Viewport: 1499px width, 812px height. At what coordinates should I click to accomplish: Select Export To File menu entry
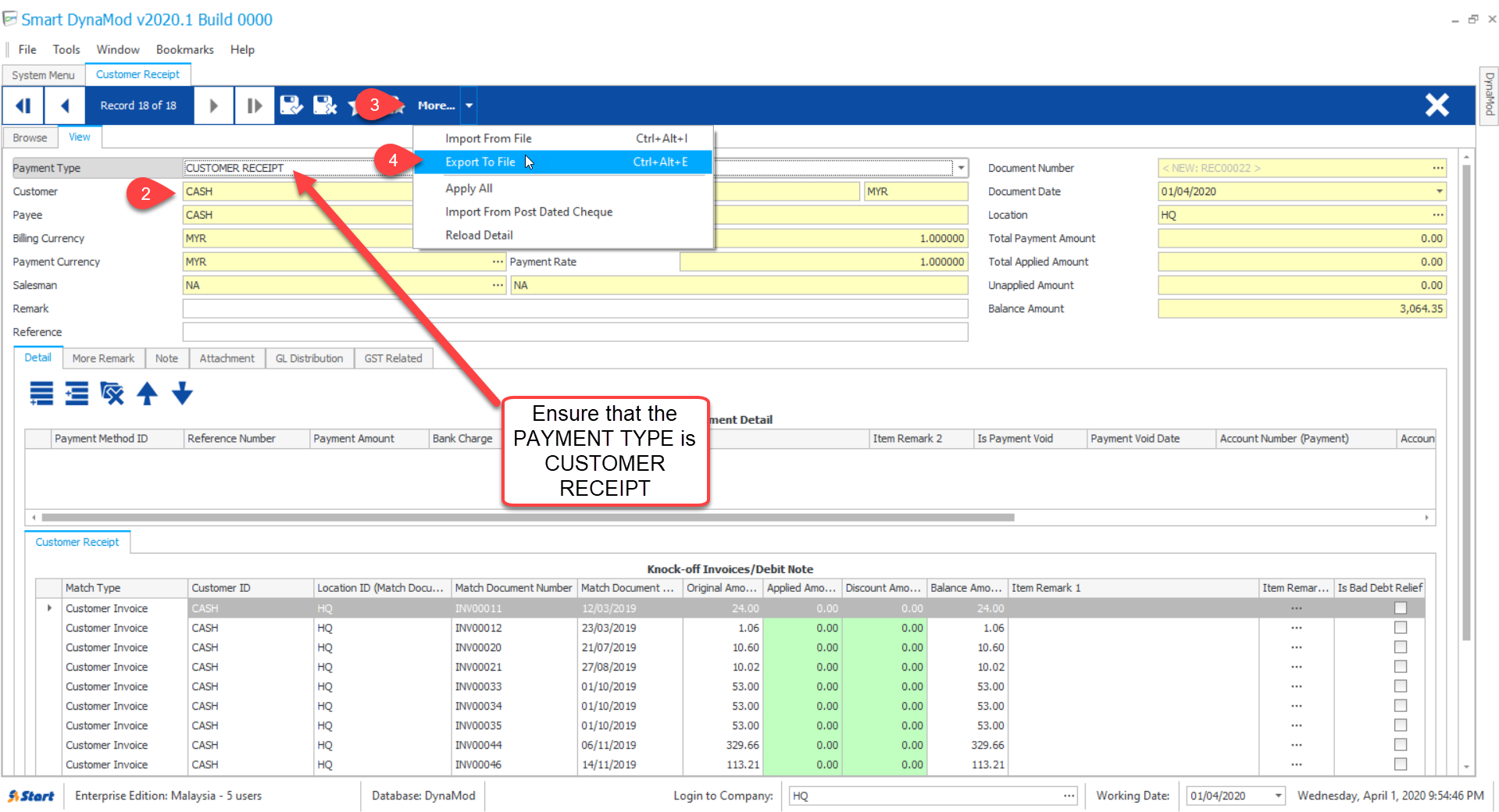click(x=562, y=162)
